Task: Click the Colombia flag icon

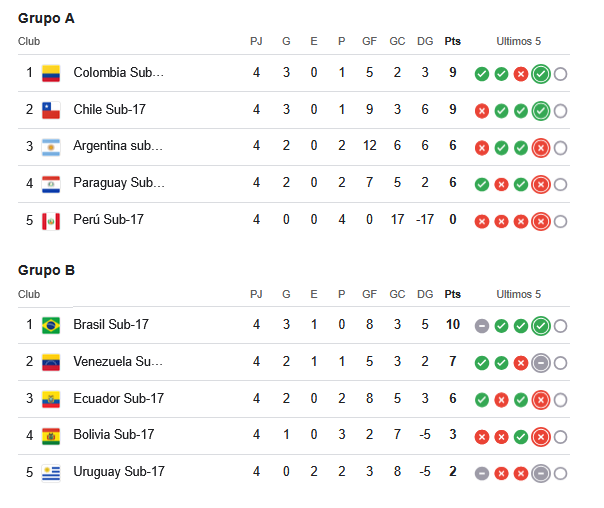Action: click(51, 73)
